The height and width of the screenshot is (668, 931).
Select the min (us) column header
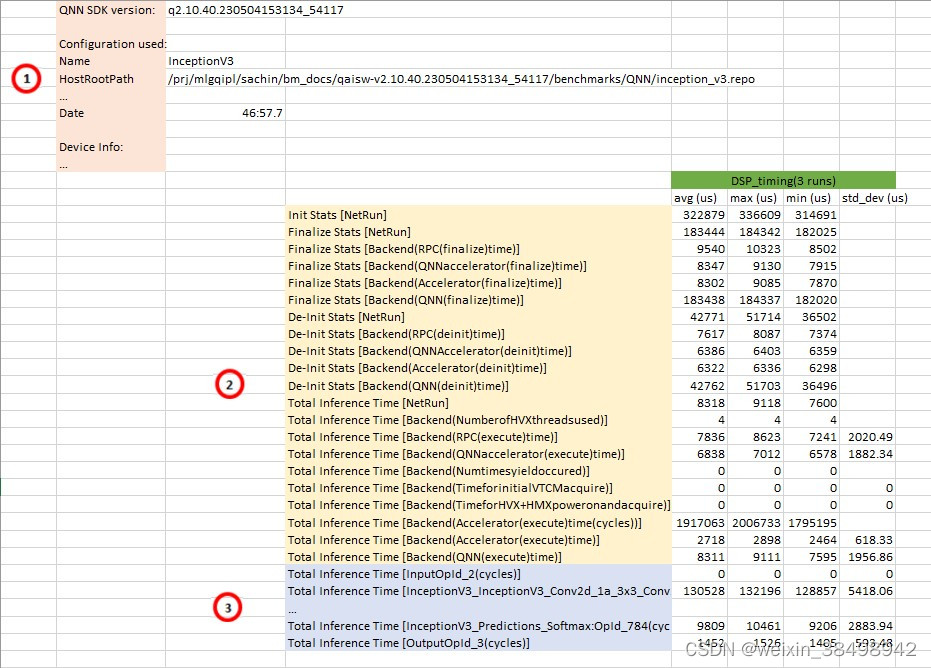pyautogui.click(x=808, y=197)
